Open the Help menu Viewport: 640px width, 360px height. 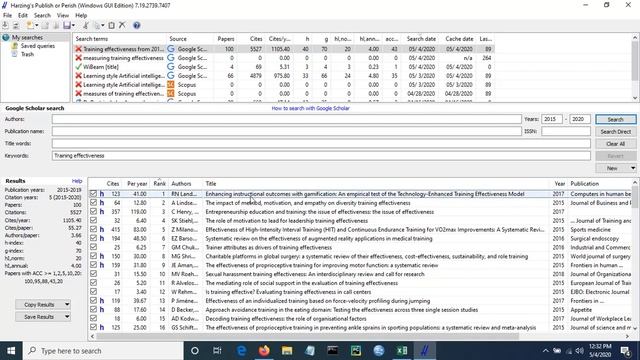click(x=81, y=16)
